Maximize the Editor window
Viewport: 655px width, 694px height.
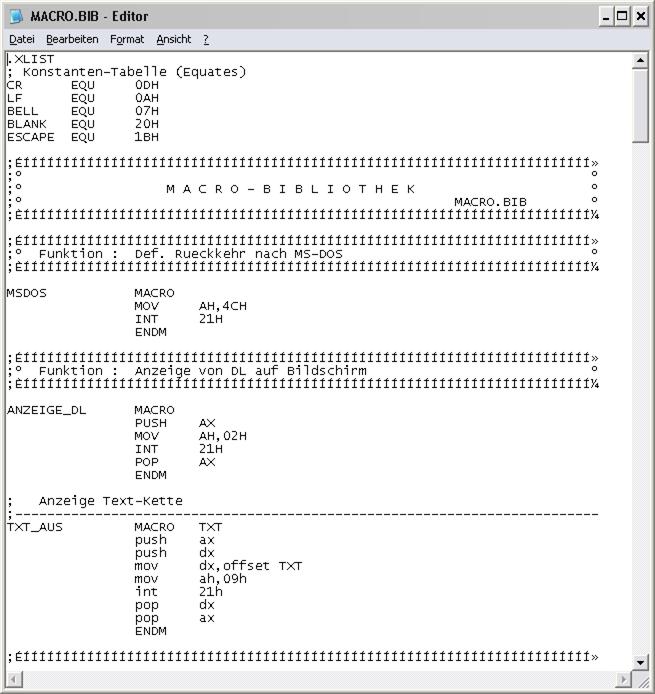pyautogui.click(x=623, y=16)
